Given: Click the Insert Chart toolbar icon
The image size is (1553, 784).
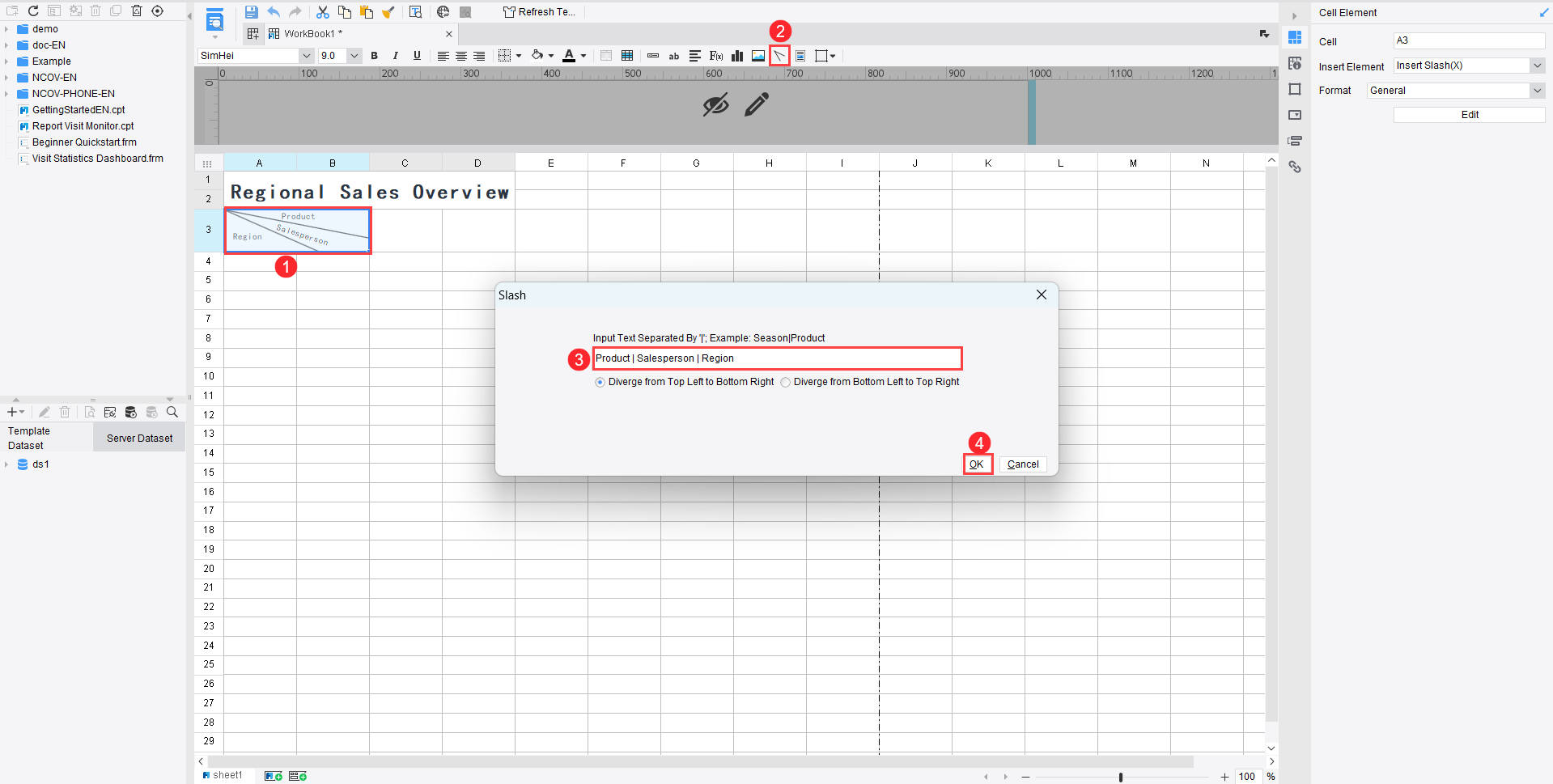Looking at the screenshot, I should click(x=737, y=56).
